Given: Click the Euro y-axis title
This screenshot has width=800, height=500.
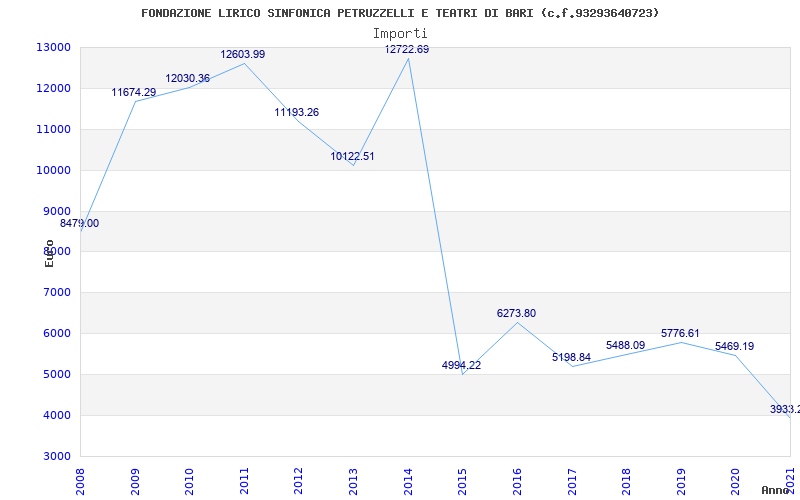Looking at the screenshot, I should 49,253.
